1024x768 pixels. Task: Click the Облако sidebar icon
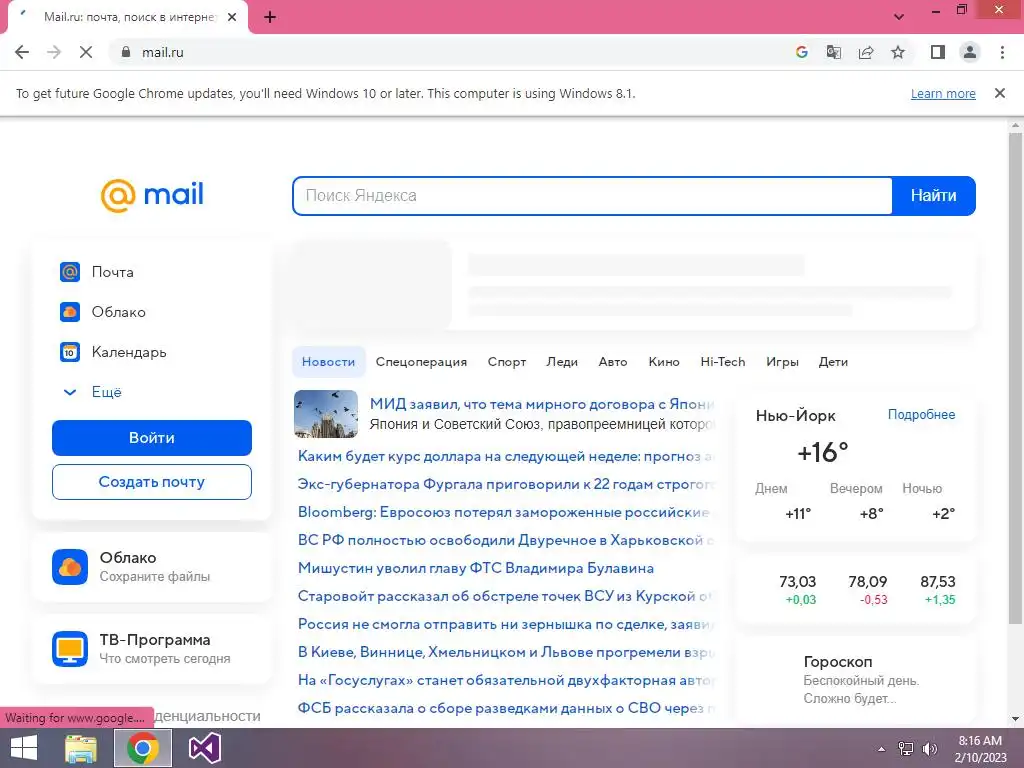click(x=70, y=312)
